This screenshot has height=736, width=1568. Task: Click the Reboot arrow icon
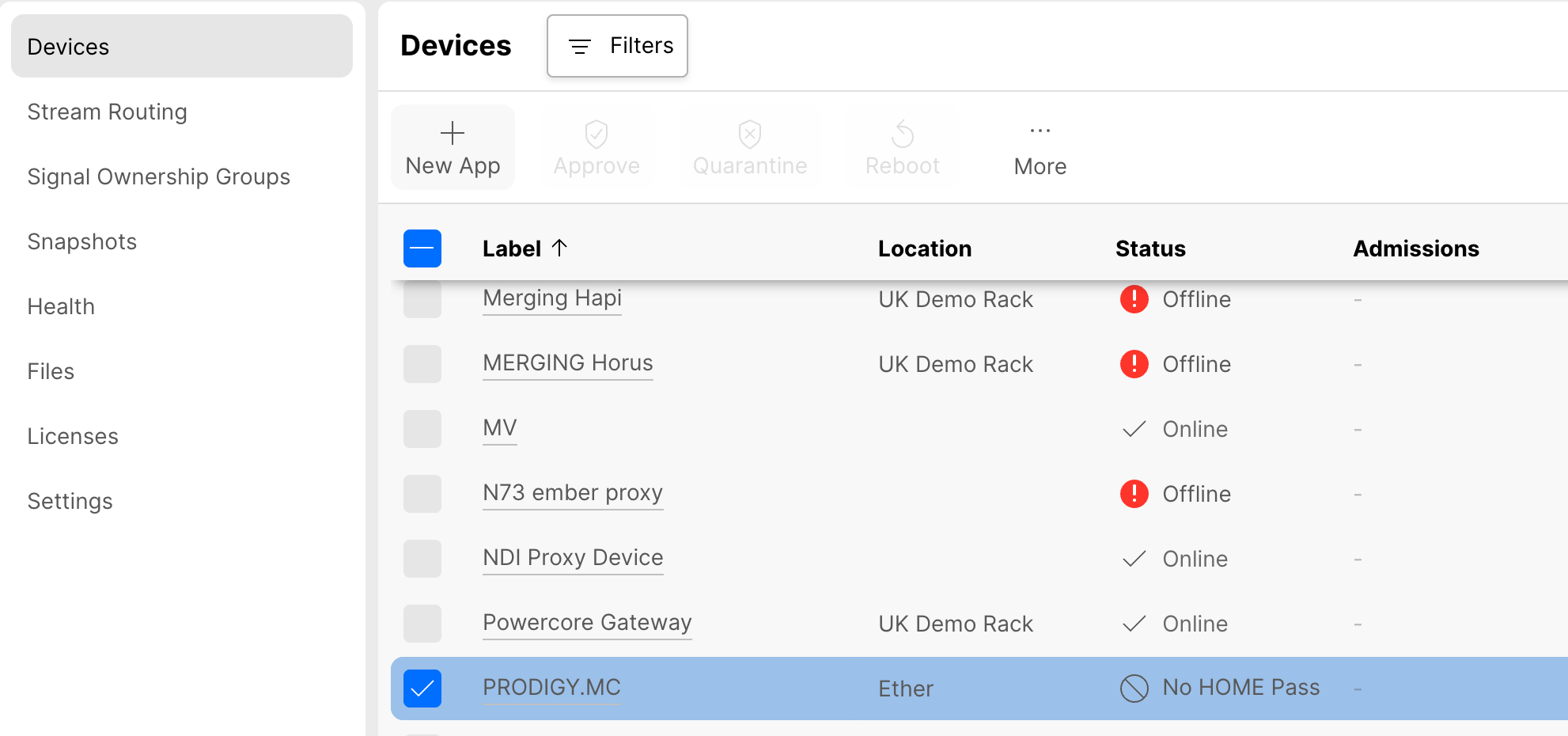click(902, 134)
